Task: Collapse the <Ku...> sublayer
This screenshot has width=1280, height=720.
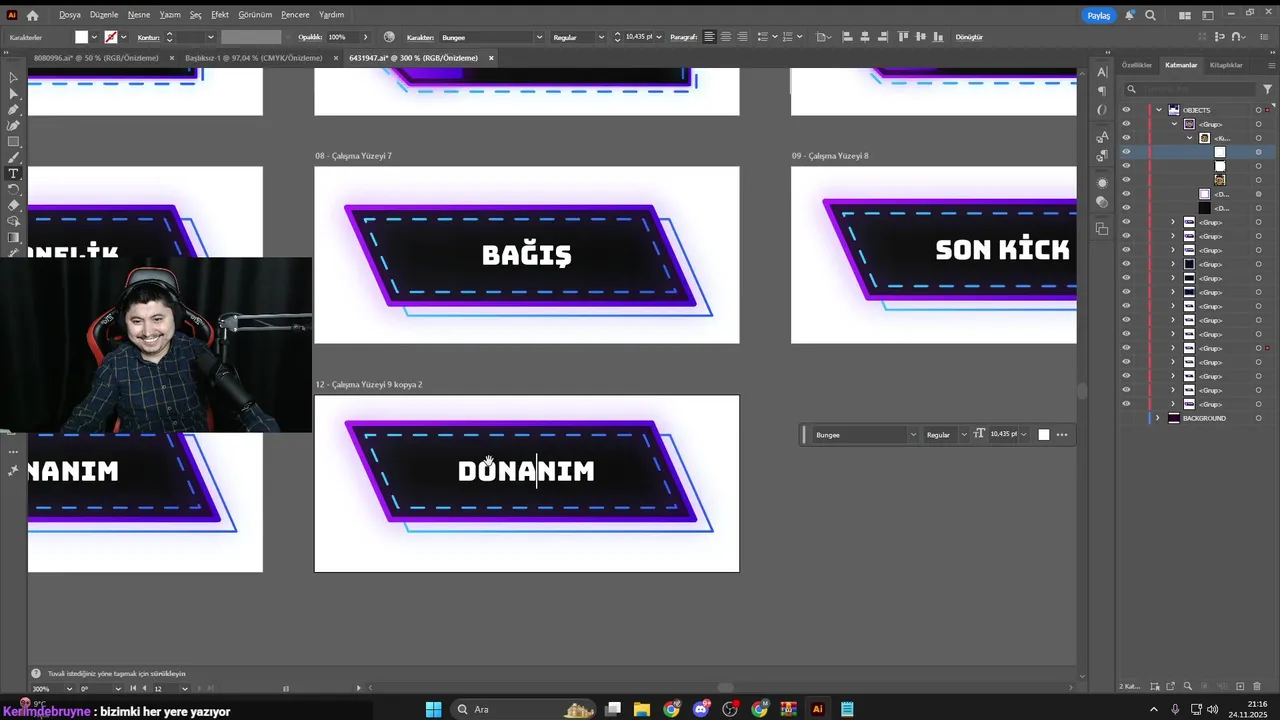Action: 1189,138
